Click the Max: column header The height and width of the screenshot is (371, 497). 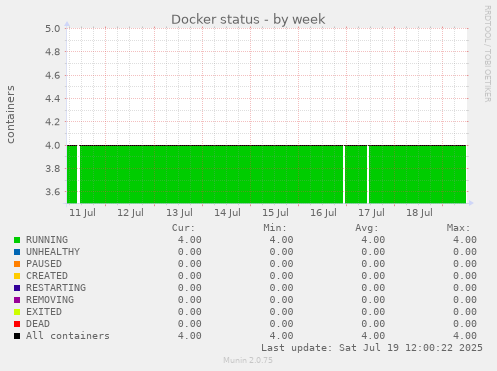(458, 228)
